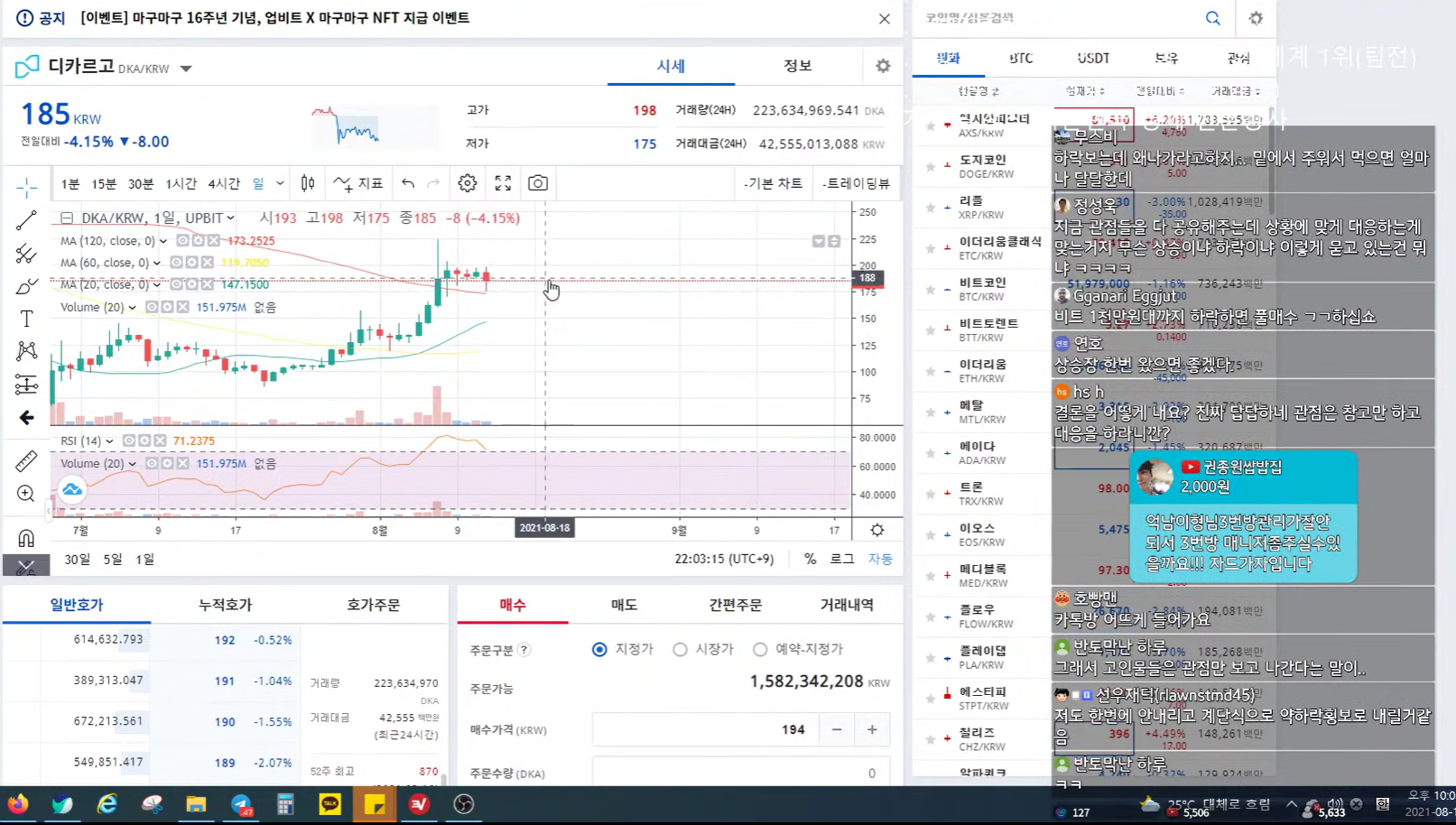
Task: Favorite 리플 with its star
Action: [x=930, y=208]
